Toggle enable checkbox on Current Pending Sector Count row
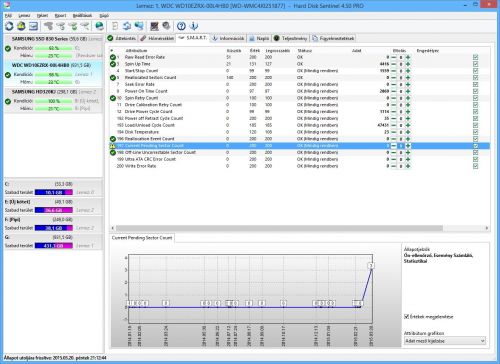 click(476, 146)
